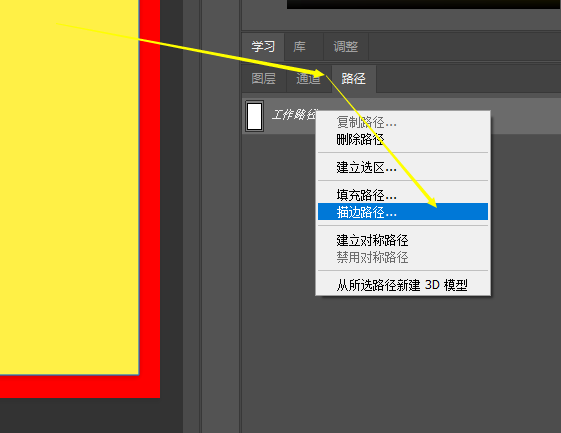This screenshot has width=561, height=433.
Task: Click the 复制路径... menu entry
Action: coord(403,122)
